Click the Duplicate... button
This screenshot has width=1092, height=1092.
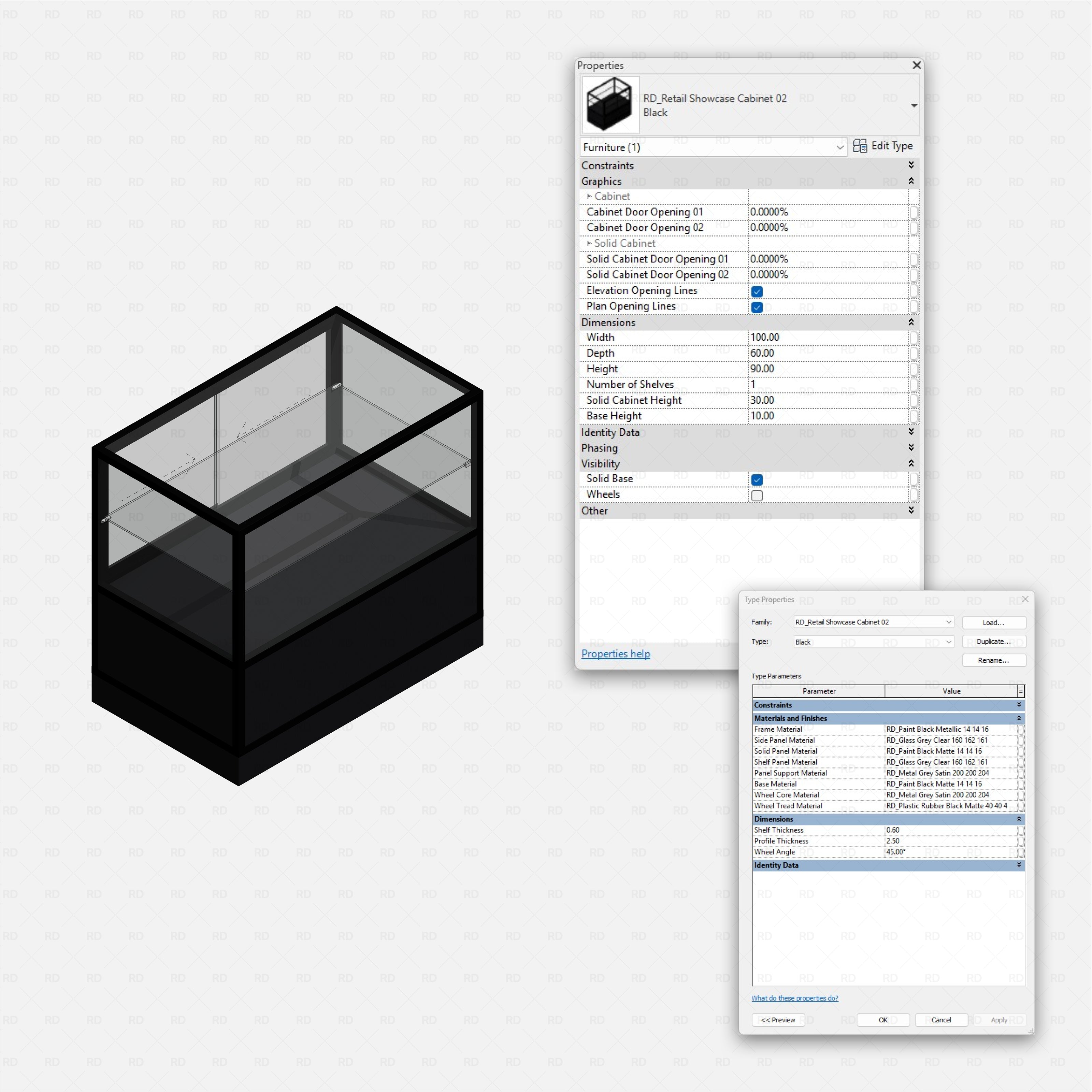tap(994, 642)
